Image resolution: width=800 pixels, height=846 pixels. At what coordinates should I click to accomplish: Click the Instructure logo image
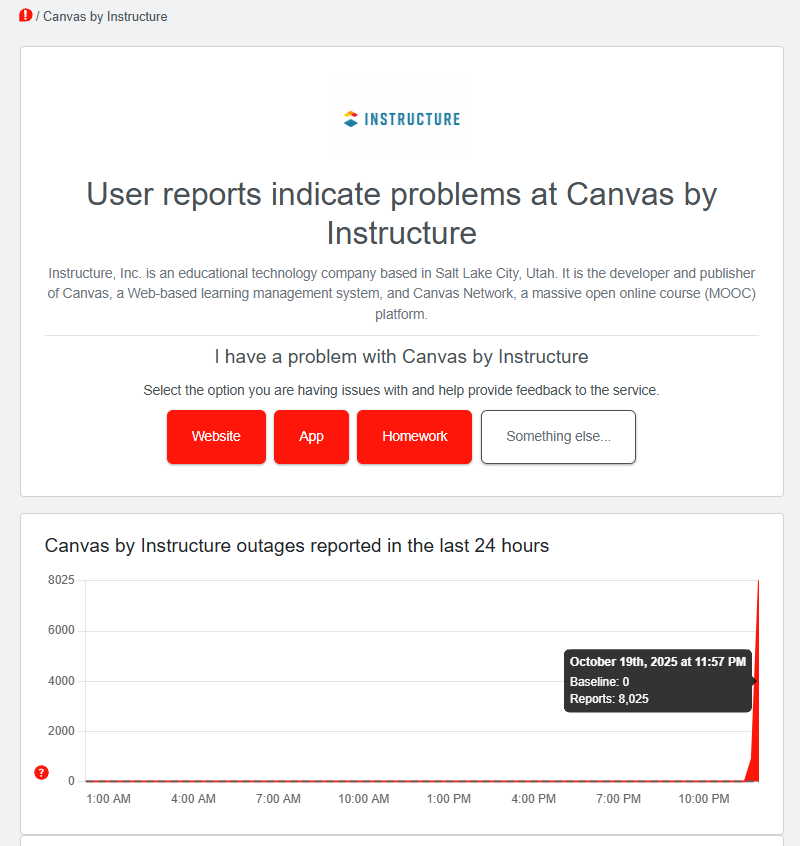(x=402, y=119)
